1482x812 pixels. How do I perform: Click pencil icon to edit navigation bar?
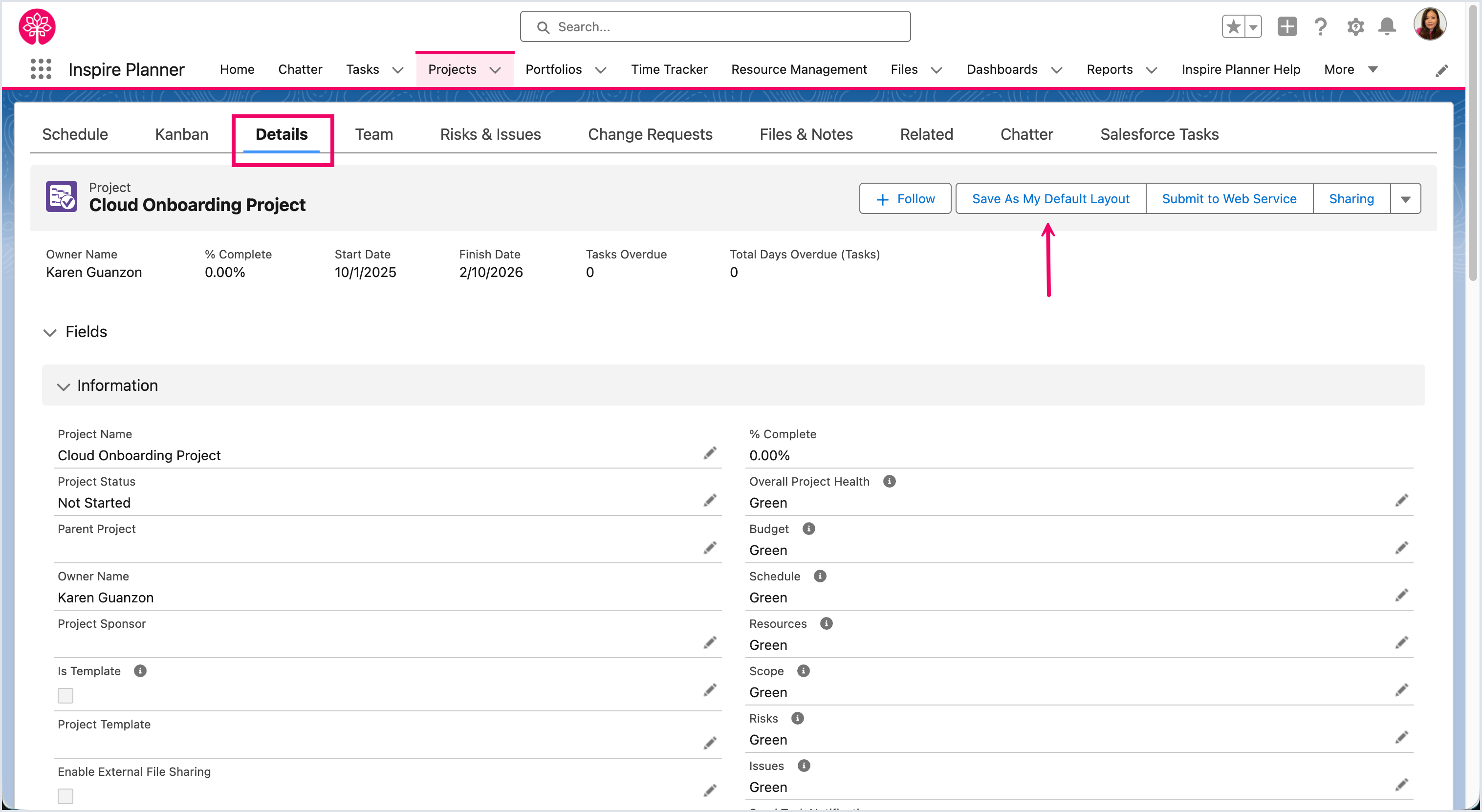(1442, 70)
